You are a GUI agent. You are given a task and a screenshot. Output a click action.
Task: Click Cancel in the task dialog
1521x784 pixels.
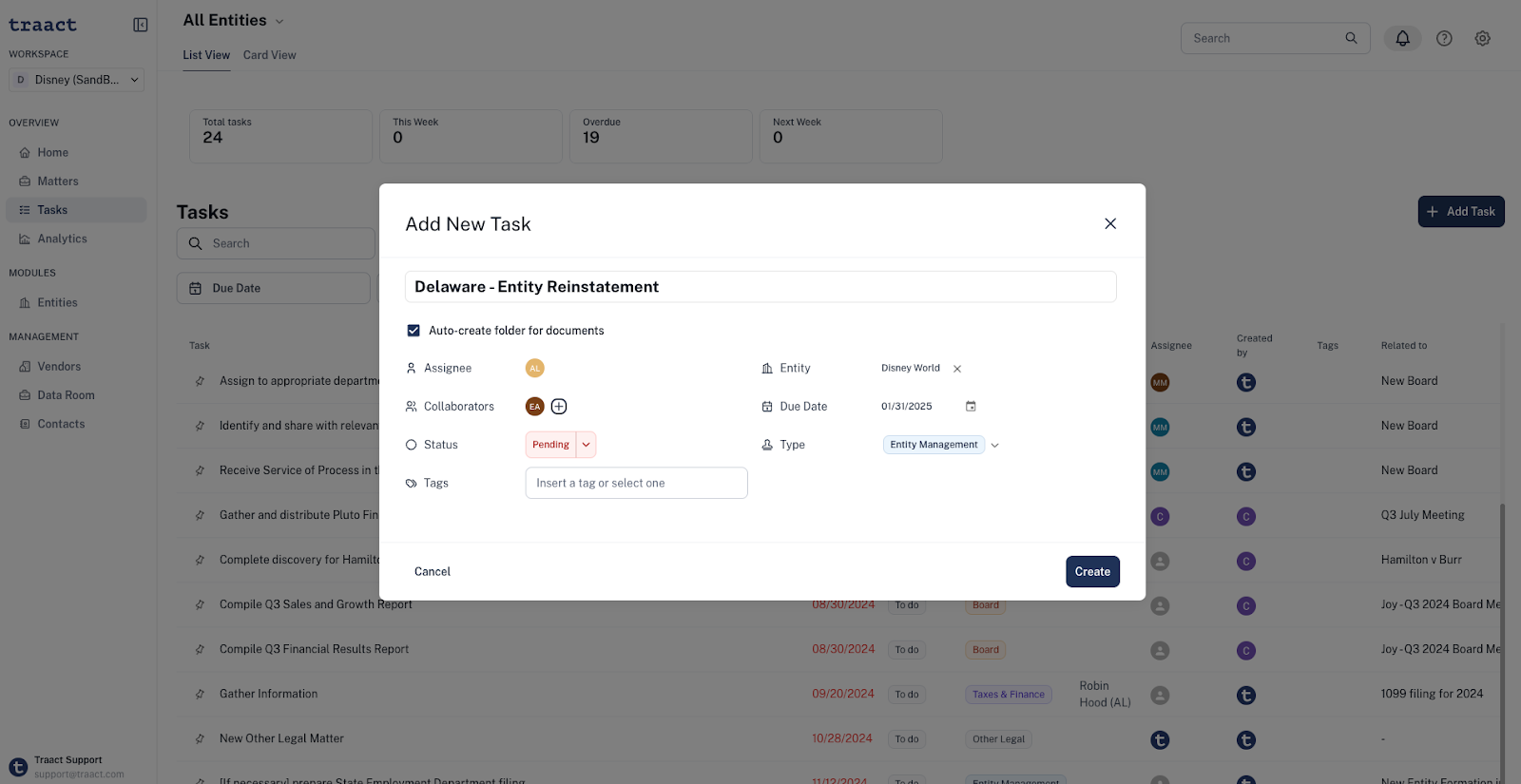pos(433,572)
